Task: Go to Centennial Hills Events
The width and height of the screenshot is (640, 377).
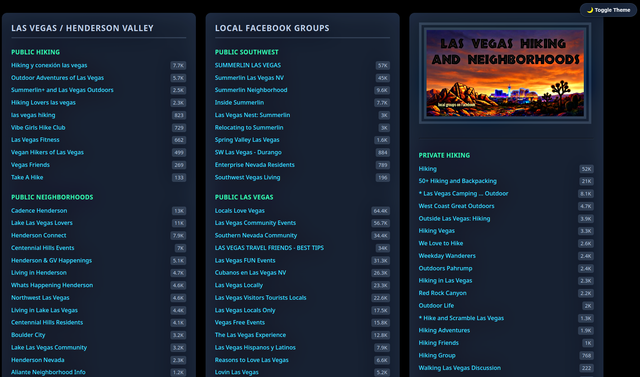Action: point(42,248)
